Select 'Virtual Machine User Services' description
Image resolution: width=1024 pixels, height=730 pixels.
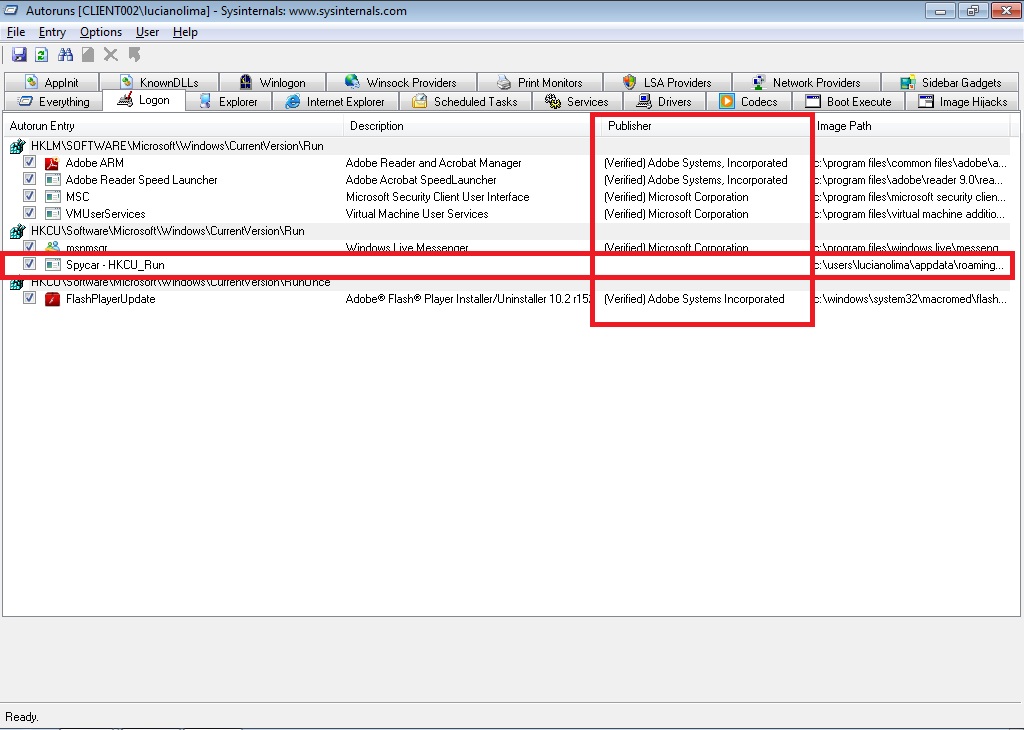[x=417, y=214]
